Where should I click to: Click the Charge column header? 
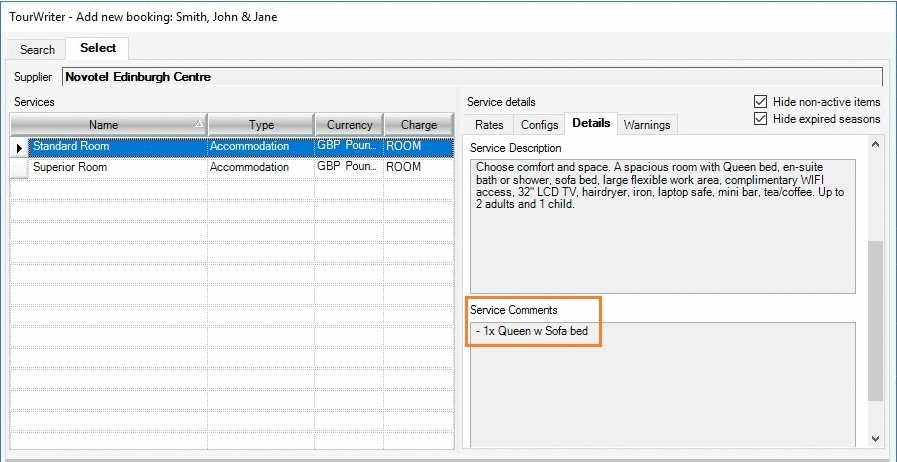pos(418,125)
